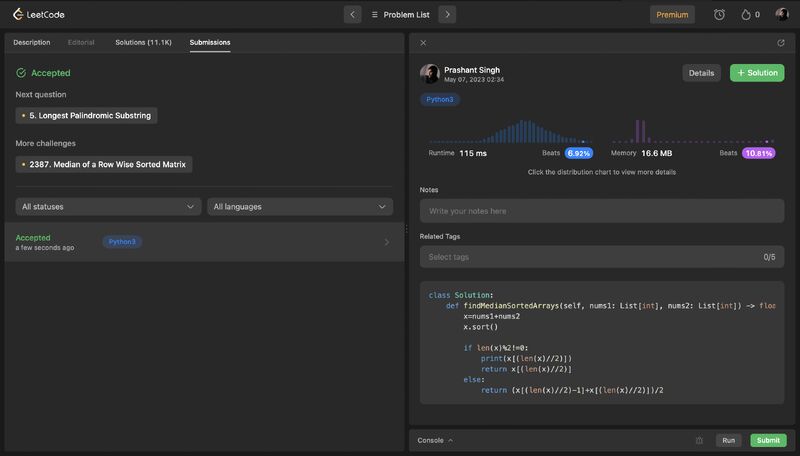
Task: Go to previous problem arrow
Action: (x=353, y=15)
